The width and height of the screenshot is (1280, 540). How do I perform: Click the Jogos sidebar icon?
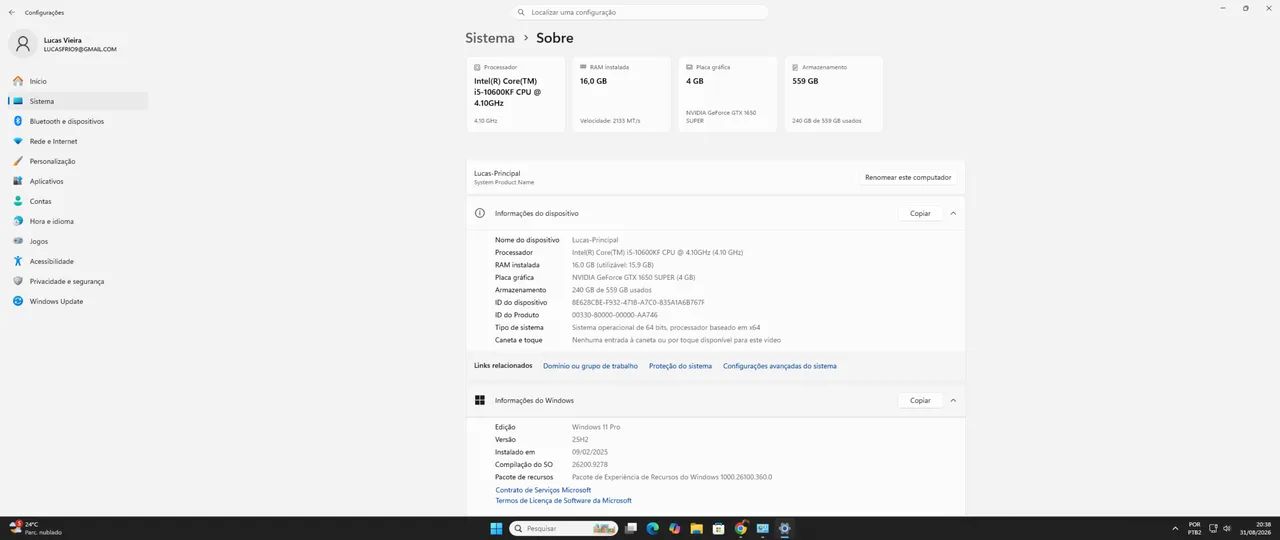tap(18, 241)
